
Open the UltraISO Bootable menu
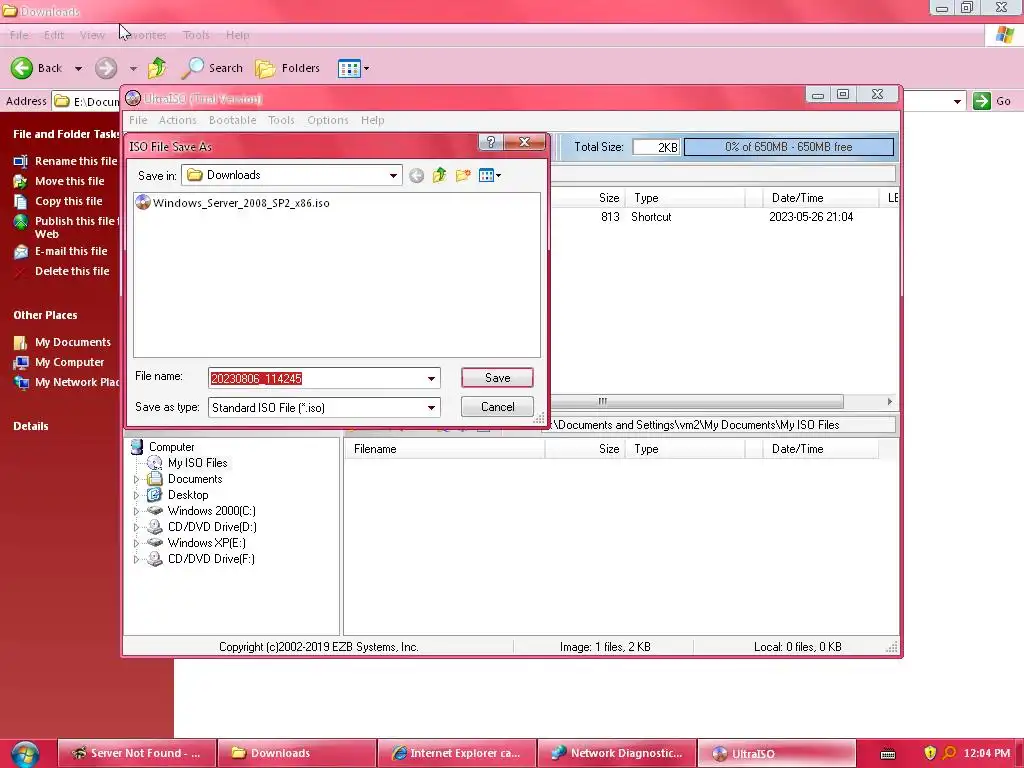232,120
